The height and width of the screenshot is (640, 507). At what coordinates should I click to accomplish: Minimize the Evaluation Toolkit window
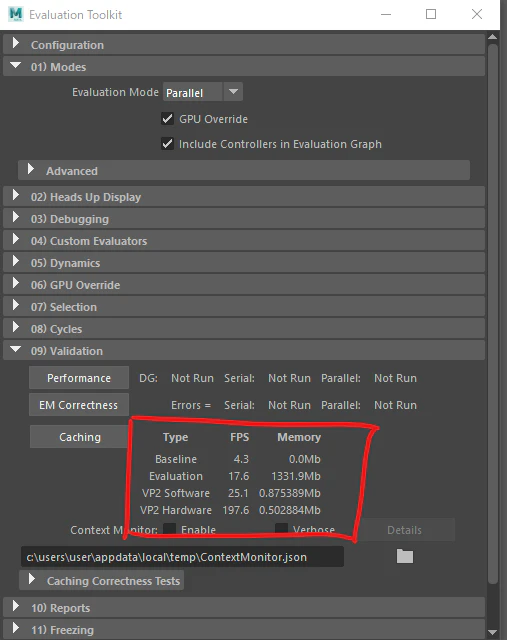(386, 14)
